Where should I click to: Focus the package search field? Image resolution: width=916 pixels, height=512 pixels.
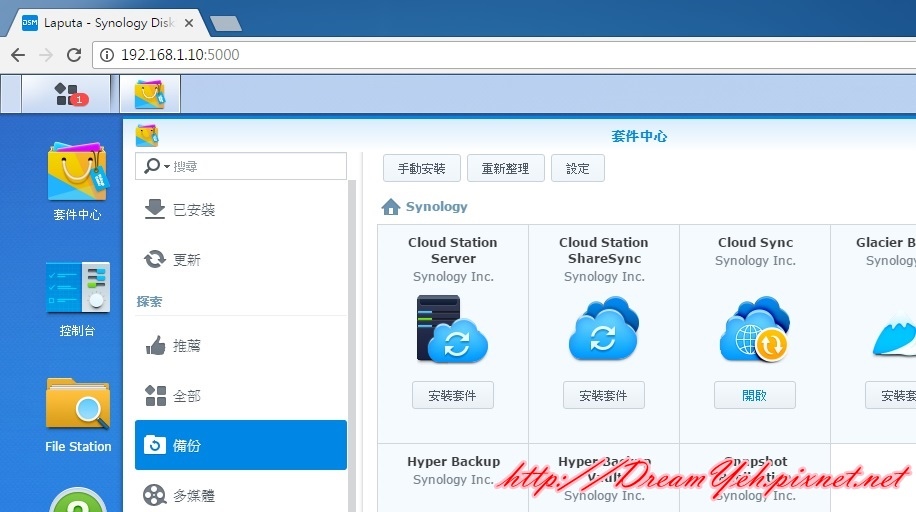point(241,166)
